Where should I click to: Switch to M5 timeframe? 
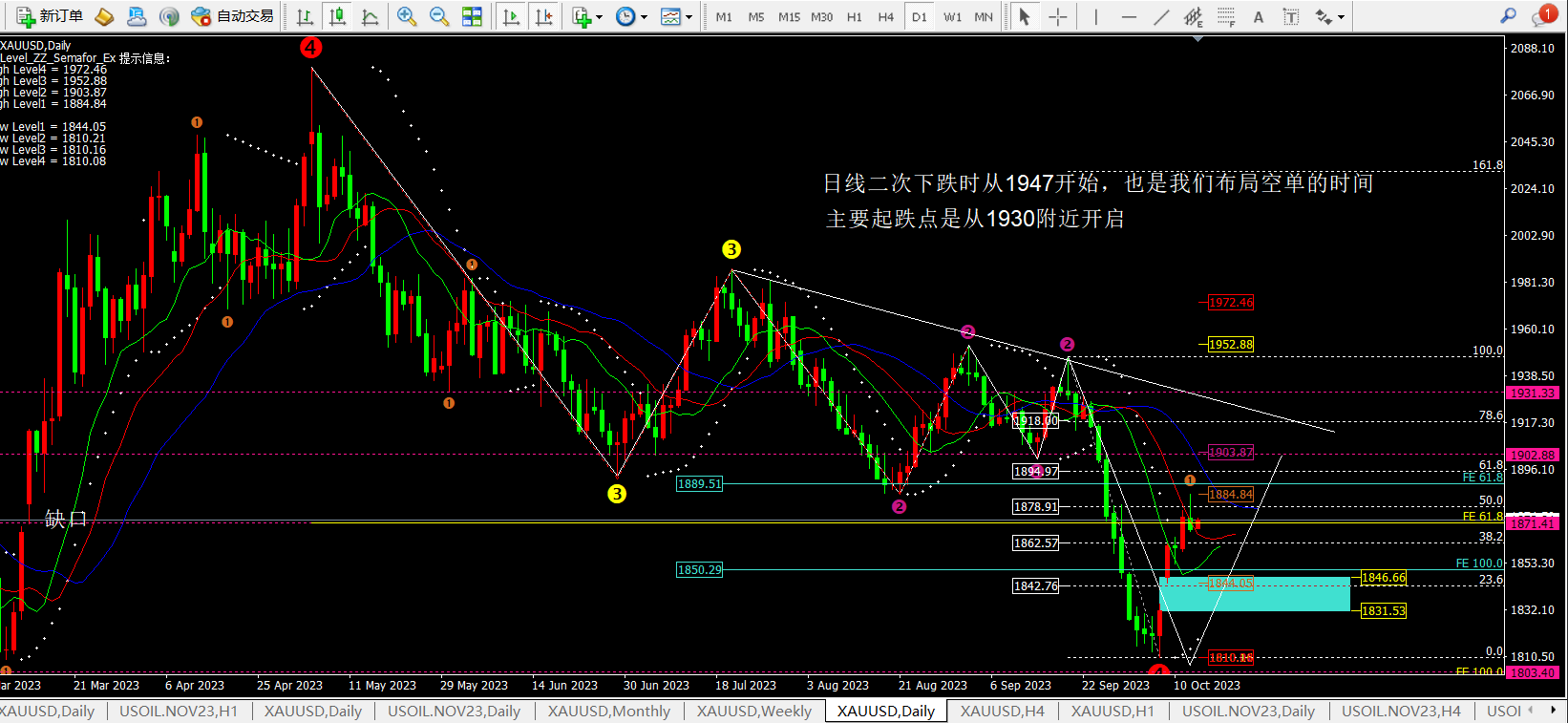[x=756, y=16]
